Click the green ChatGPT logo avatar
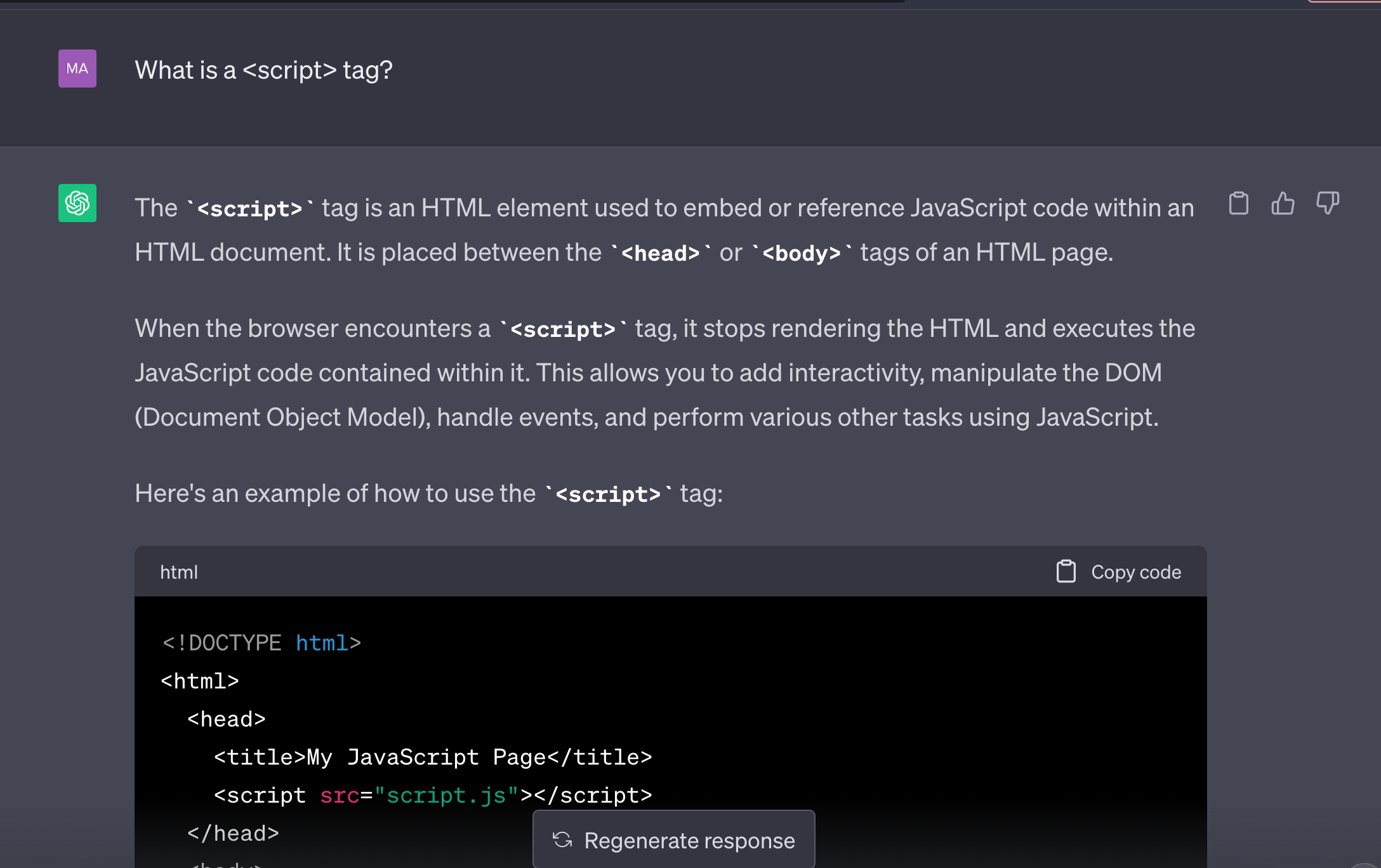 coord(77,203)
